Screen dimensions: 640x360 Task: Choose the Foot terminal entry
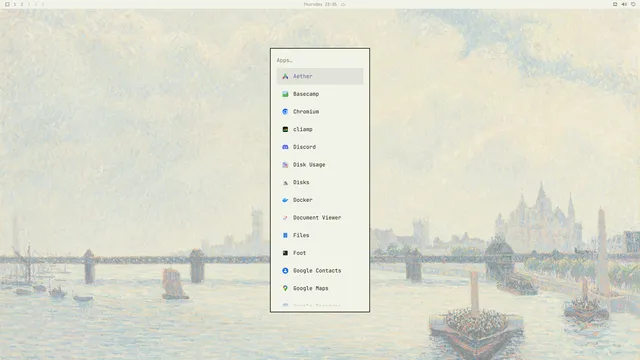pyautogui.click(x=320, y=253)
